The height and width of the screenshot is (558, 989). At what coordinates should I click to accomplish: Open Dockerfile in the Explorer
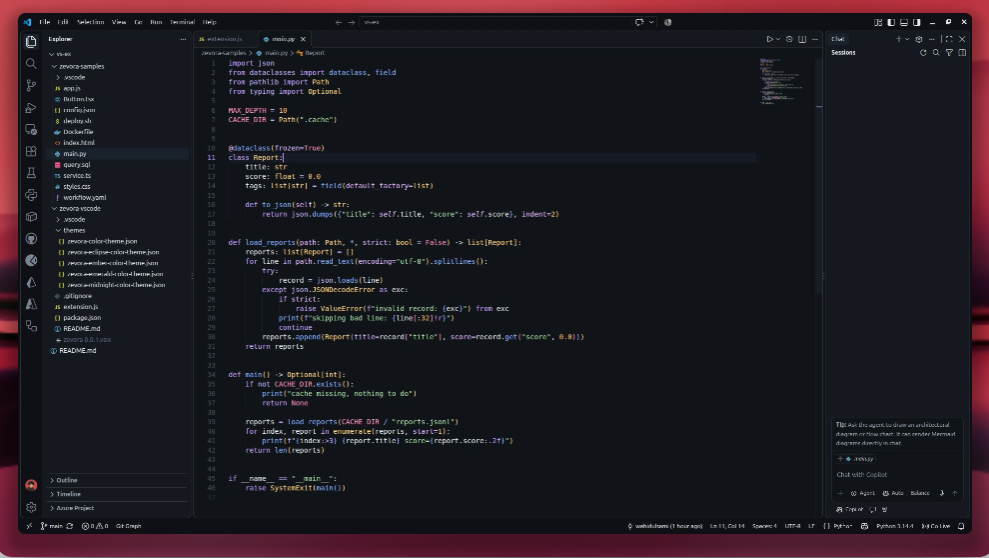pos(78,132)
